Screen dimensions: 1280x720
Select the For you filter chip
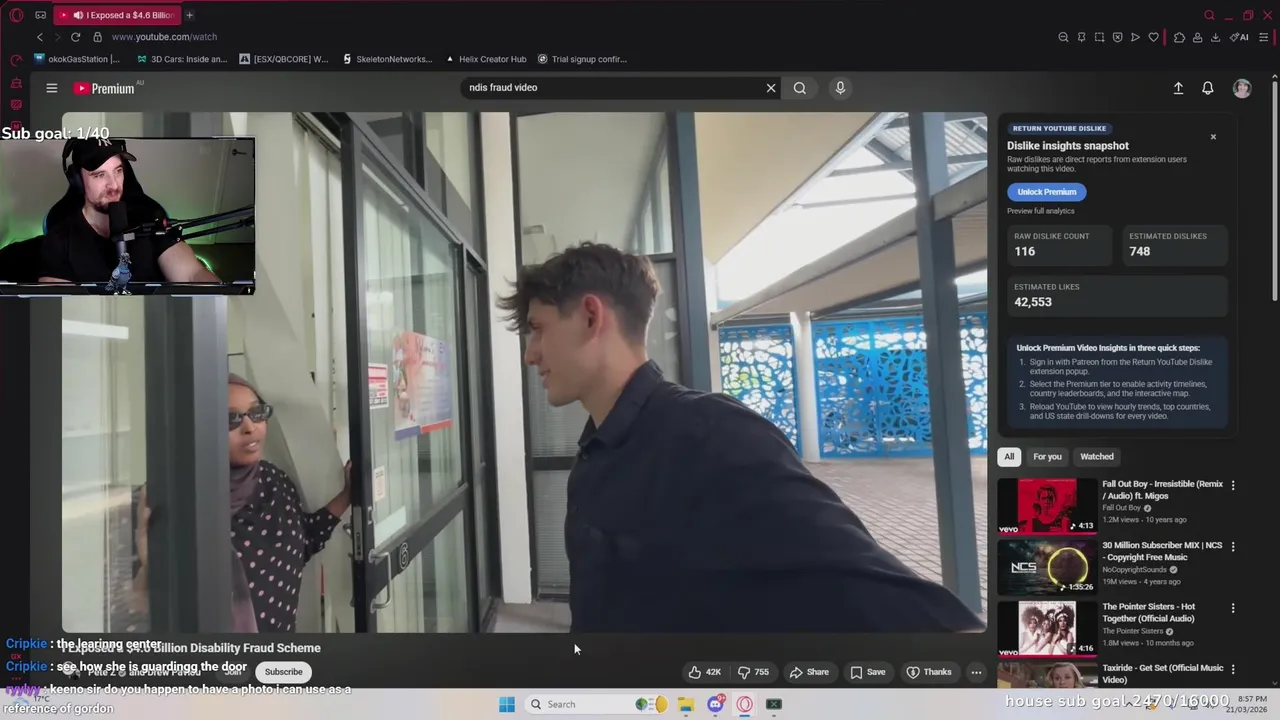pyautogui.click(x=1047, y=457)
